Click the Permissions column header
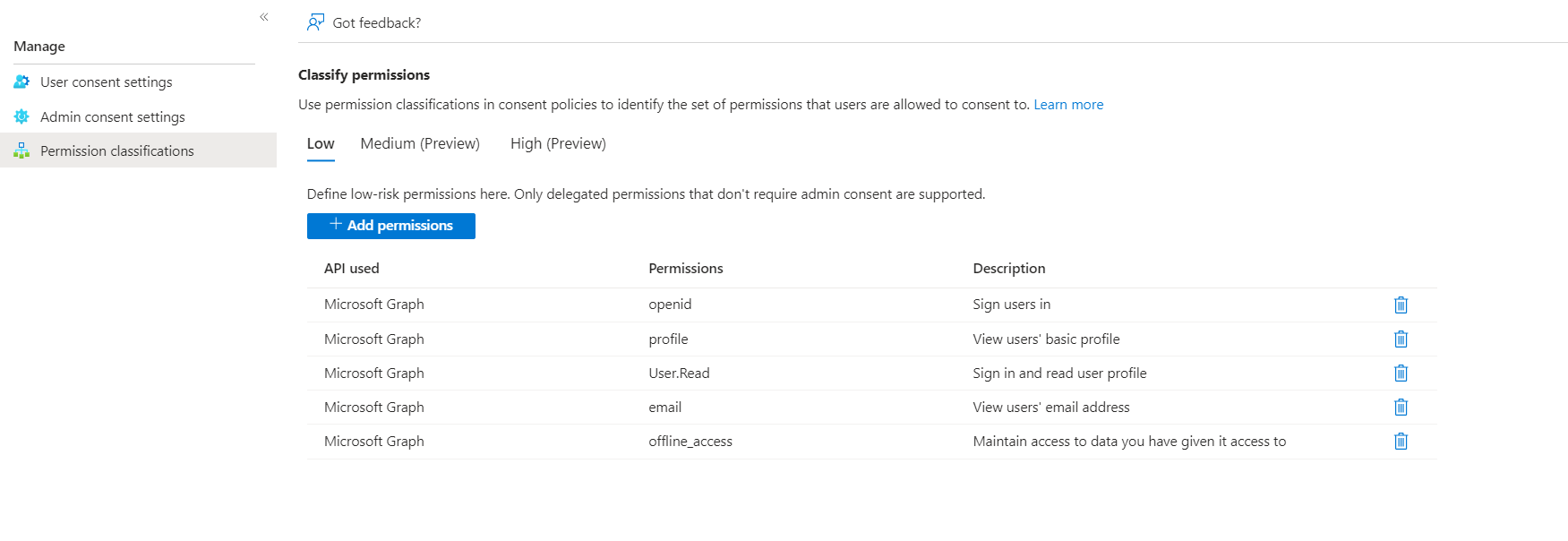 coord(685,268)
